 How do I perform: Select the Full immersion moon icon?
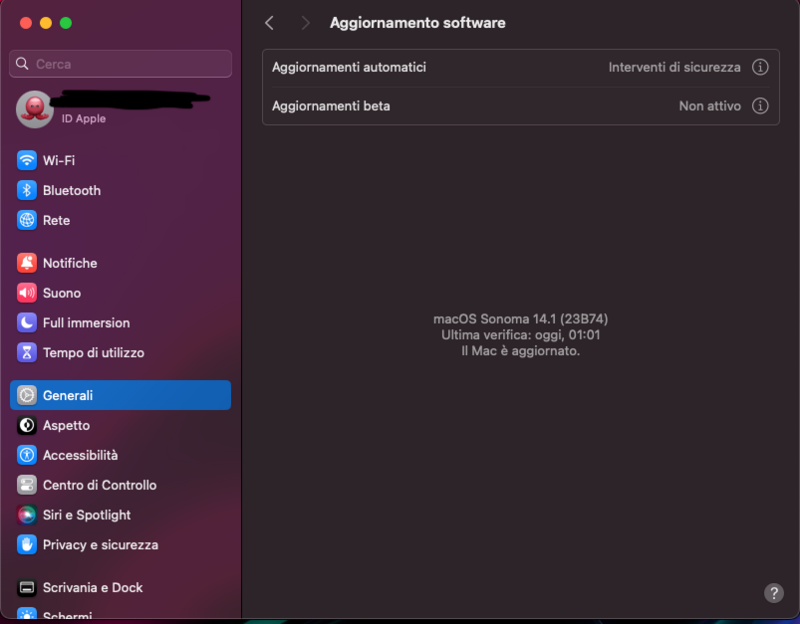(x=27, y=322)
